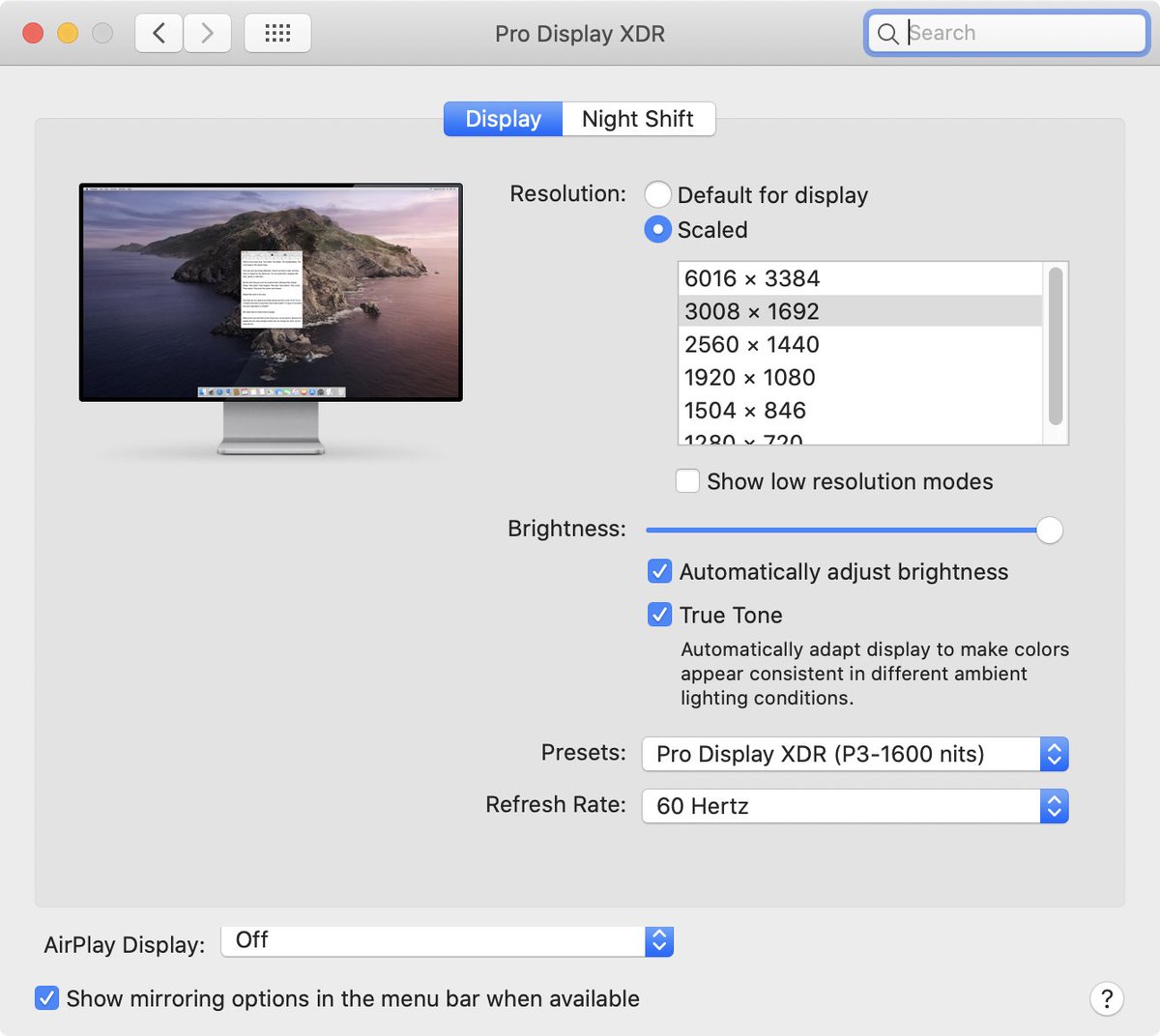Open the Refresh Rate dropdown
The width and height of the screenshot is (1160, 1036).
[x=855, y=806]
